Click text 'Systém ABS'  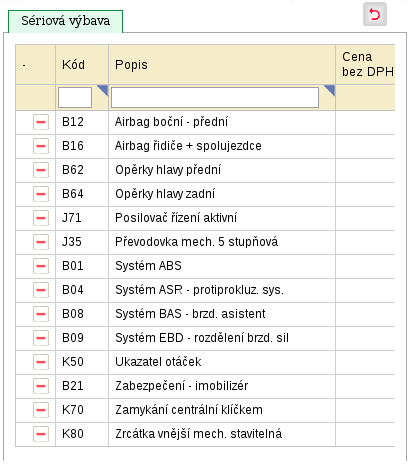click(x=148, y=266)
